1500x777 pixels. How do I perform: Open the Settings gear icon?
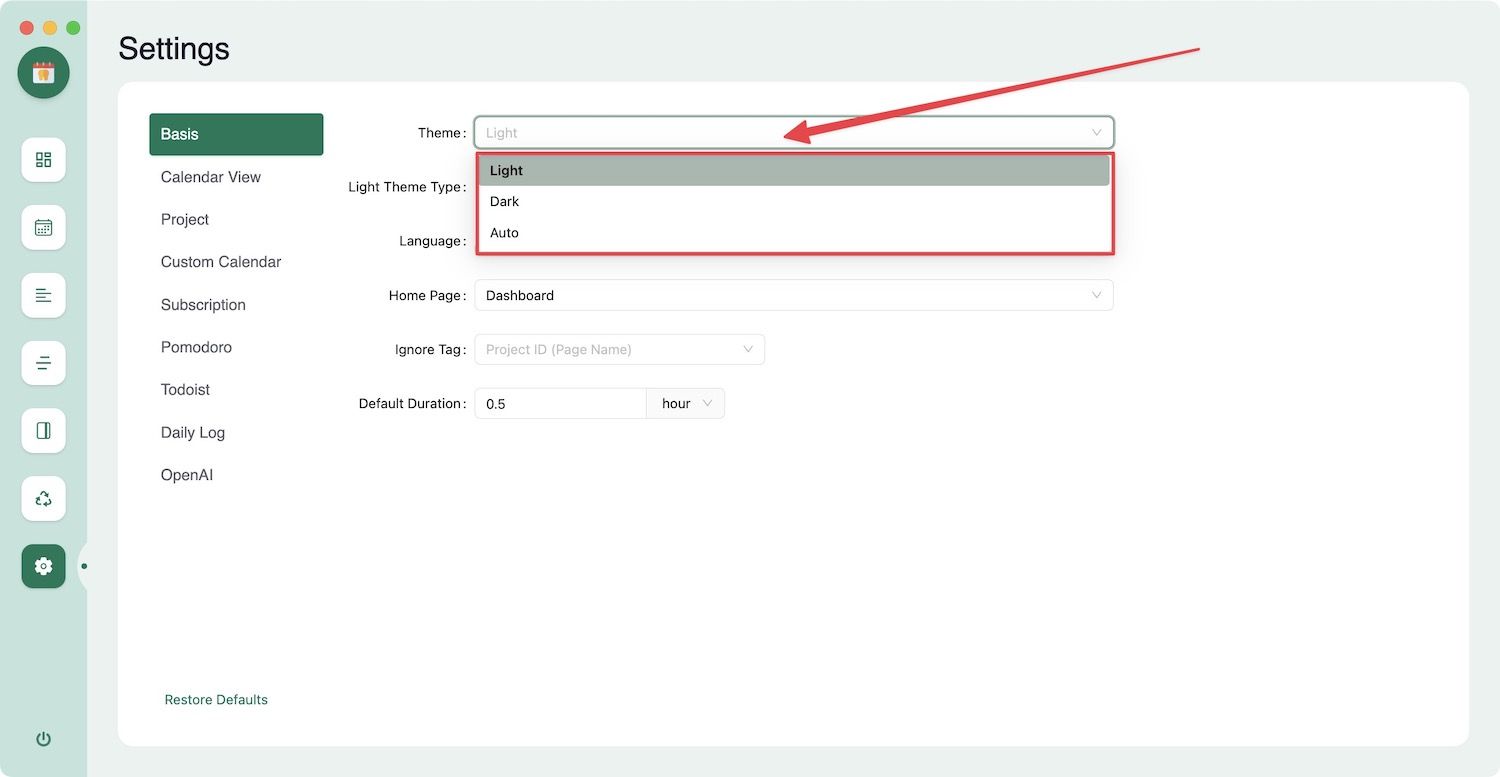43,566
